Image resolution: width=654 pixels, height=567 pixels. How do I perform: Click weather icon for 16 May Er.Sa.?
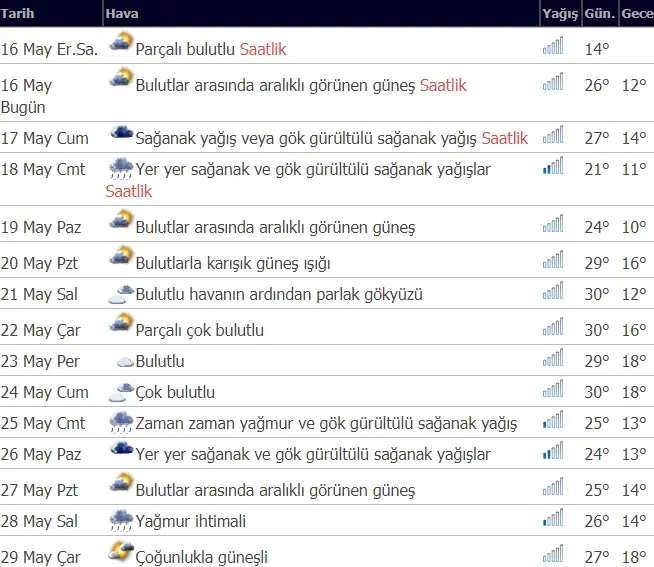[121, 42]
